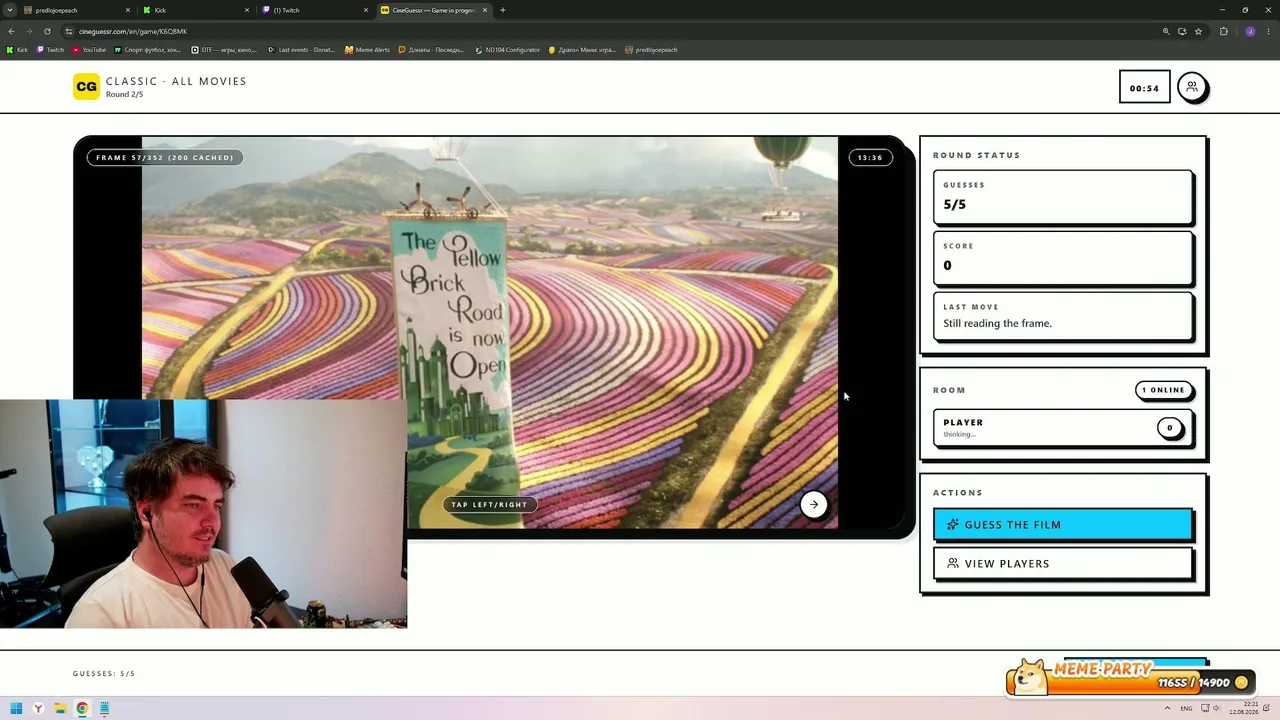Click the View Players button
This screenshot has height=720, width=1280.
coord(1062,563)
